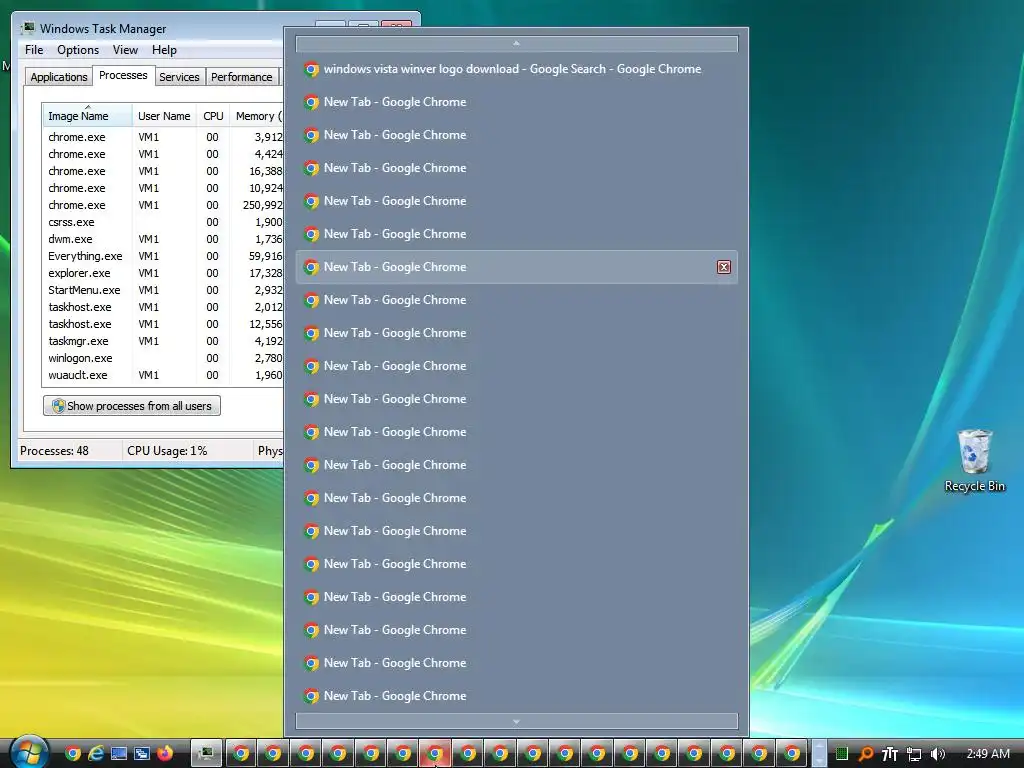This screenshot has width=1024, height=768.
Task: Open the Options menu in Task Manager
Action: click(78, 50)
